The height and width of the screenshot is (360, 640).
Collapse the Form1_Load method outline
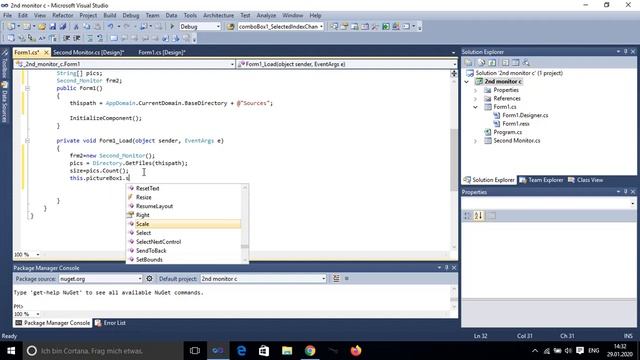click(x=27, y=140)
